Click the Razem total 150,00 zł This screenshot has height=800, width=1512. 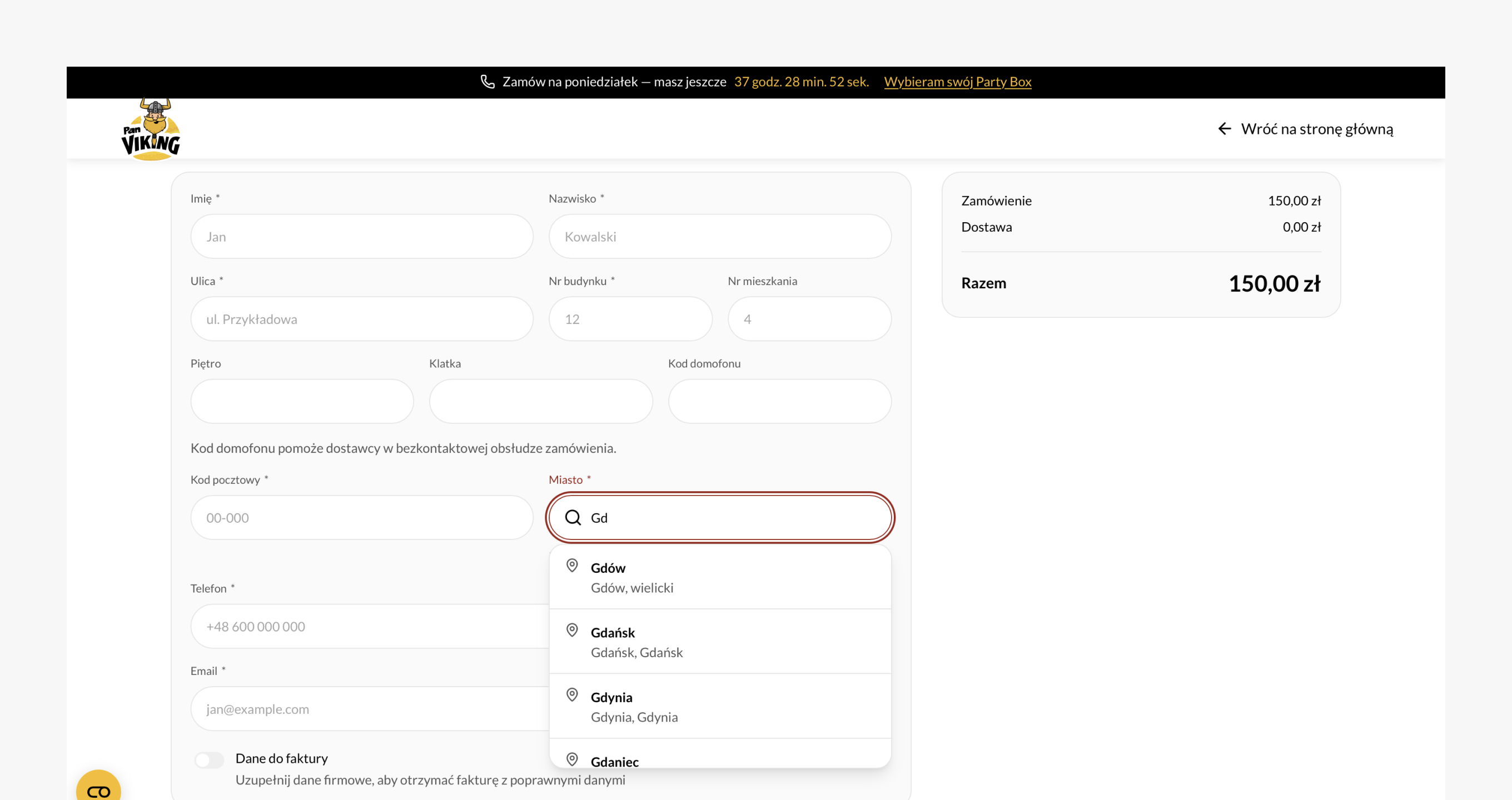tap(1274, 283)
